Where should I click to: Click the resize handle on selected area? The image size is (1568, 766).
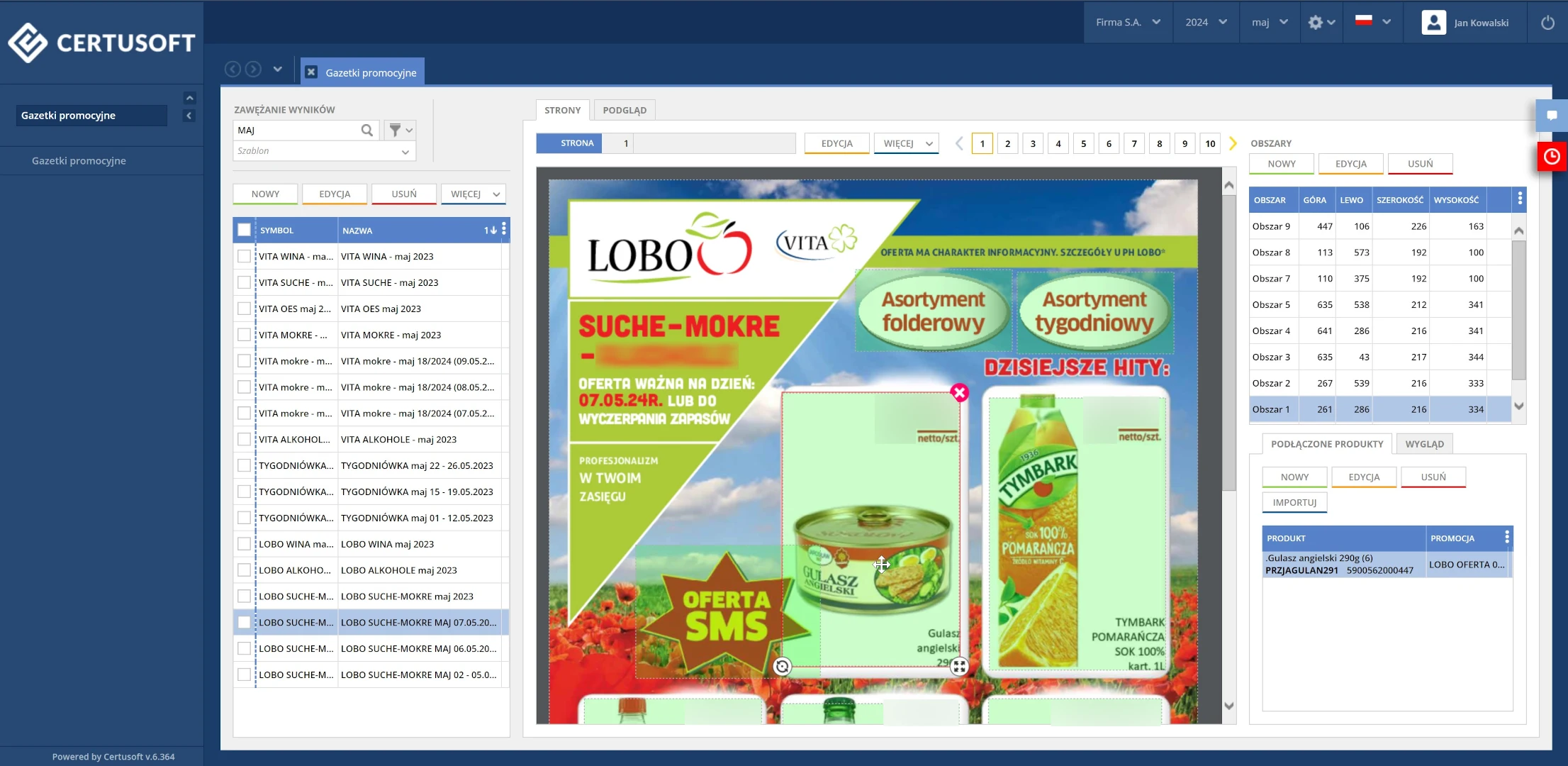click(x=959, y=666)
